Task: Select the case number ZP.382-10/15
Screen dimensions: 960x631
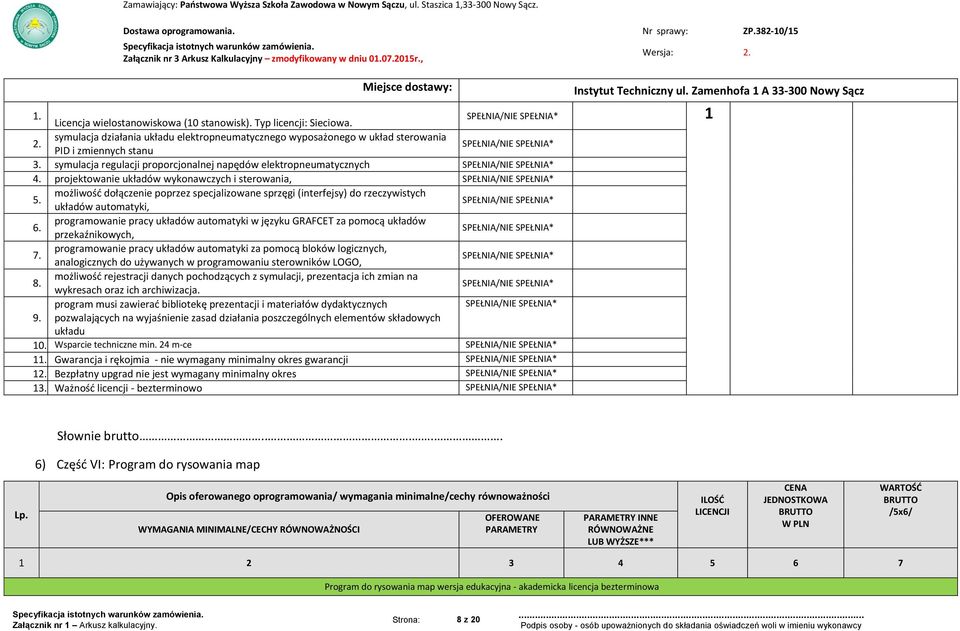Action: [770, 31]
